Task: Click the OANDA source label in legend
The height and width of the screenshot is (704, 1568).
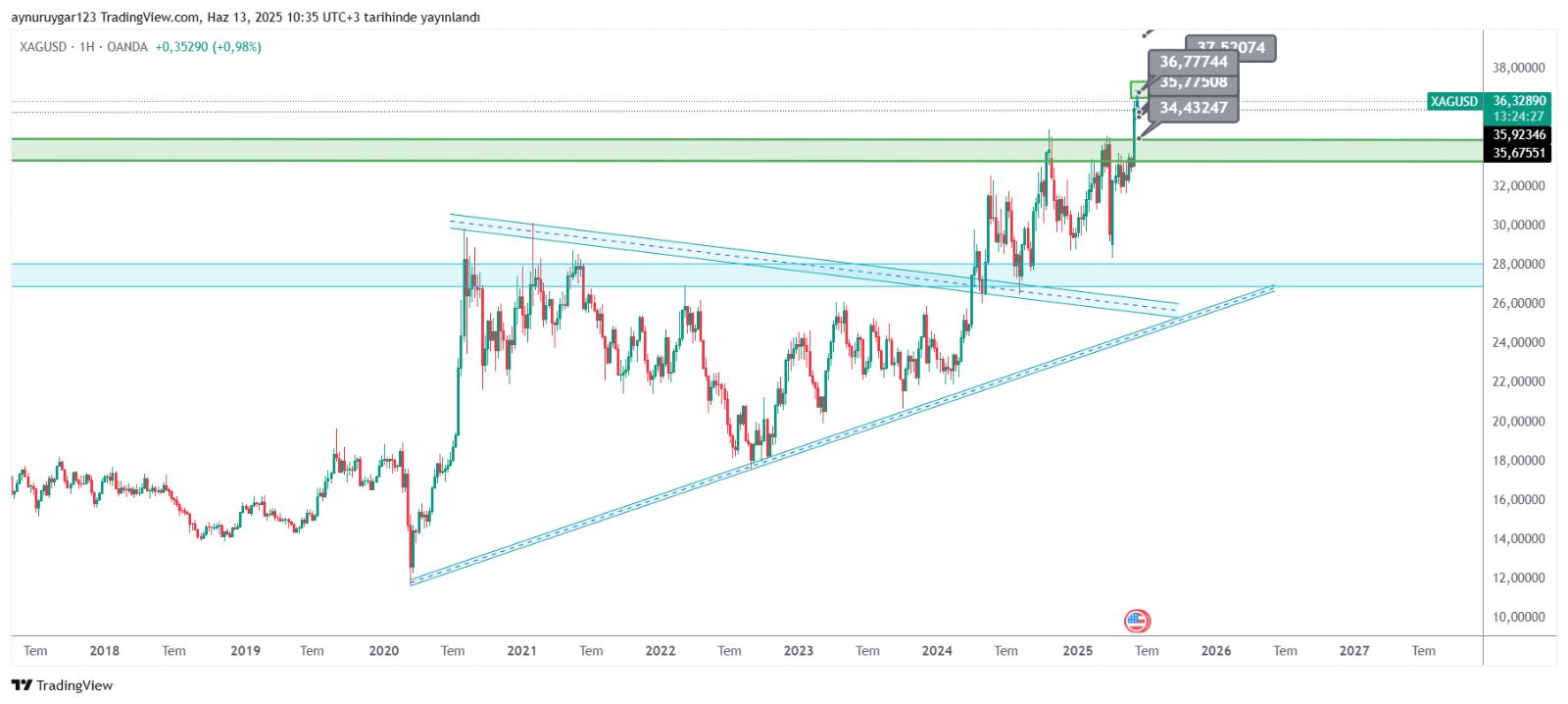Action: (x=127, y=47)
